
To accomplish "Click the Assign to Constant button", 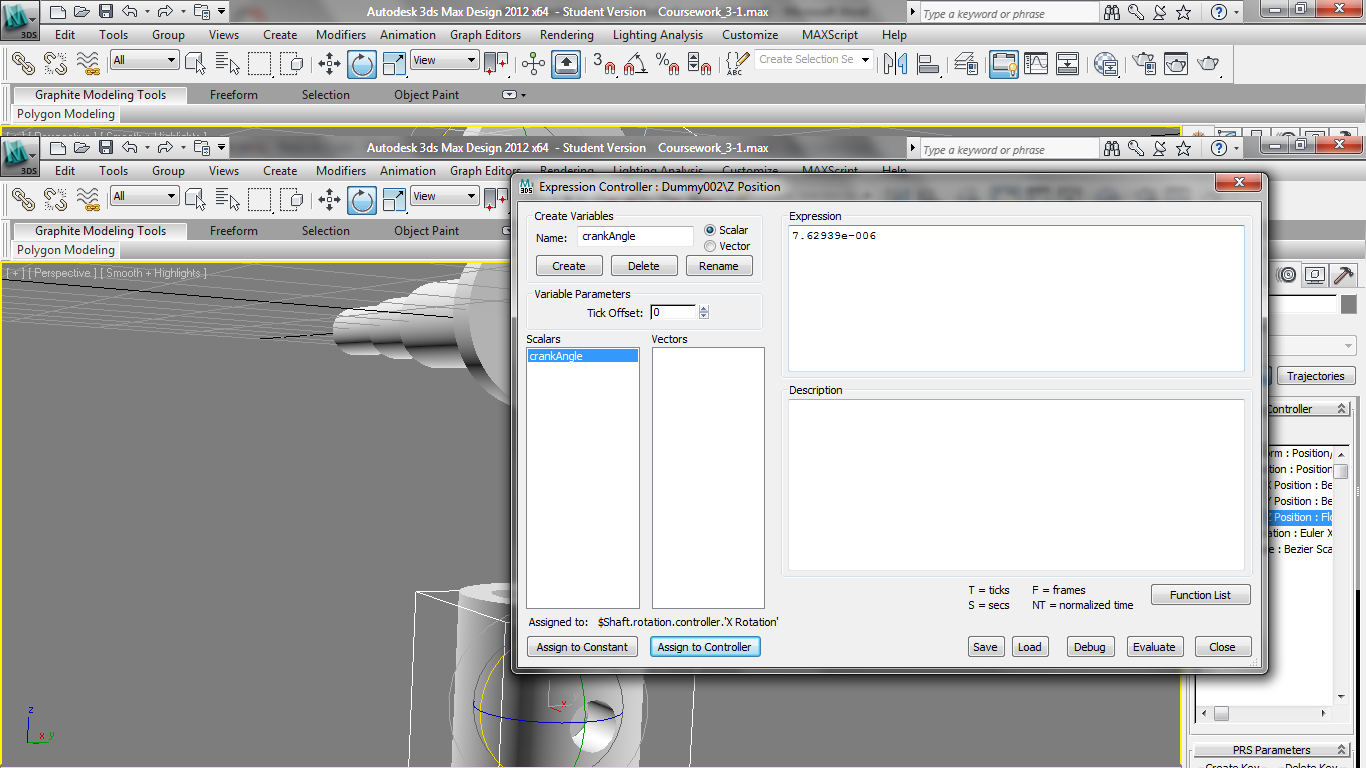I will (x=582, y=647).
